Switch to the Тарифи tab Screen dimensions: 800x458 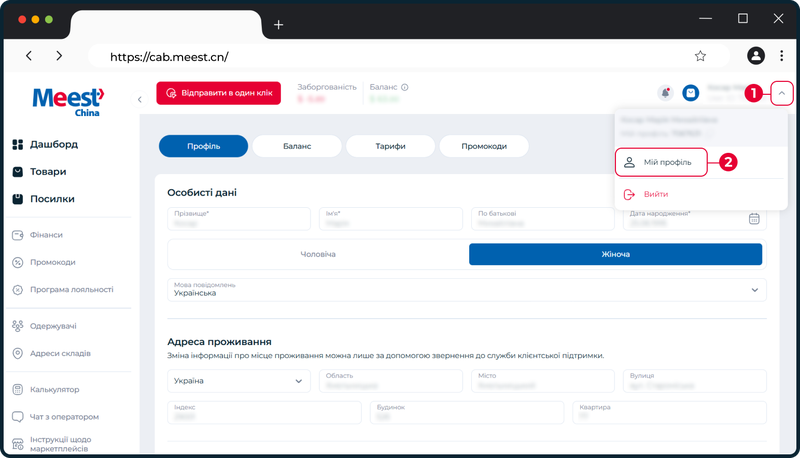coord(390,146)
